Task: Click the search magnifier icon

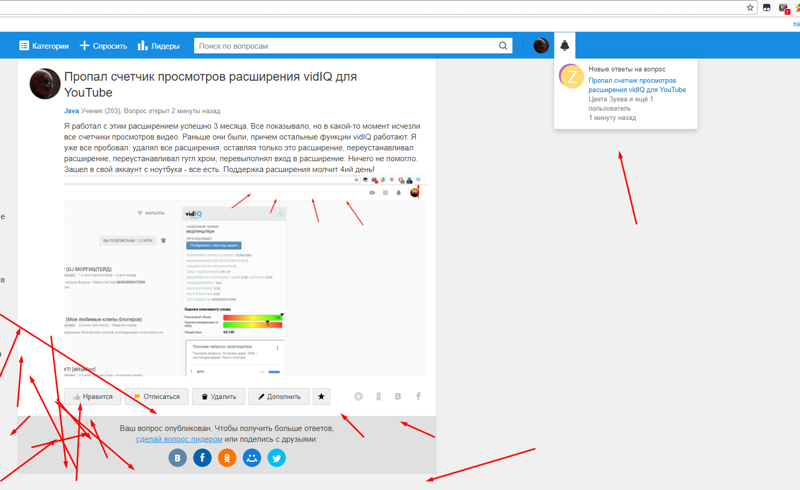Action: point(503,46)
